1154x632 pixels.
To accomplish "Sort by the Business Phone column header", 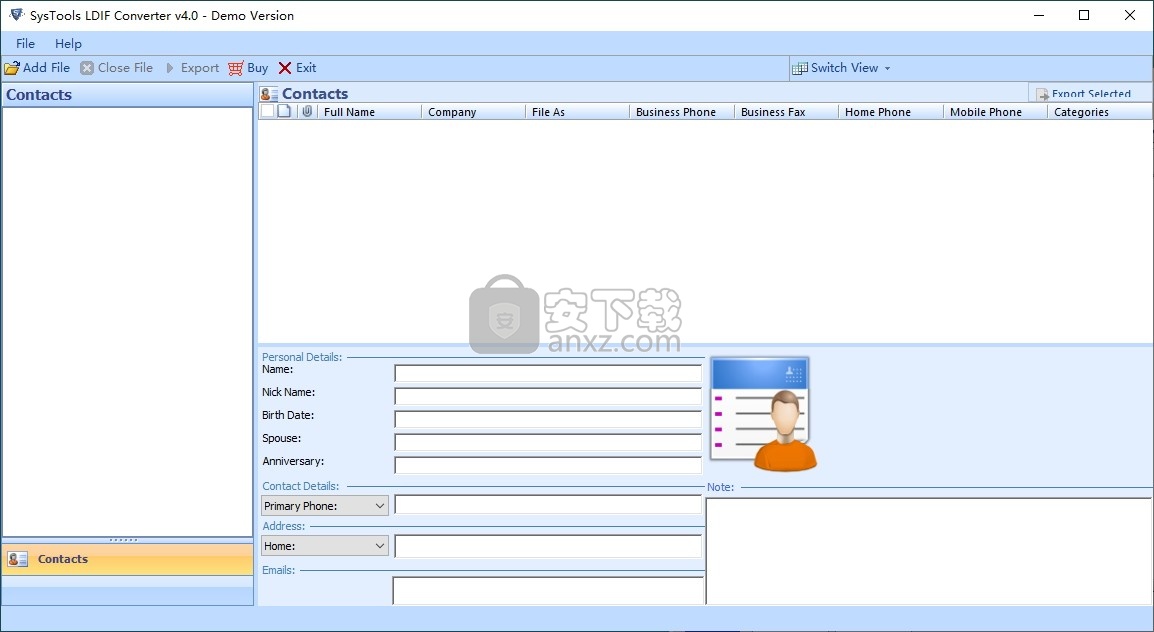I will (682, 112).
